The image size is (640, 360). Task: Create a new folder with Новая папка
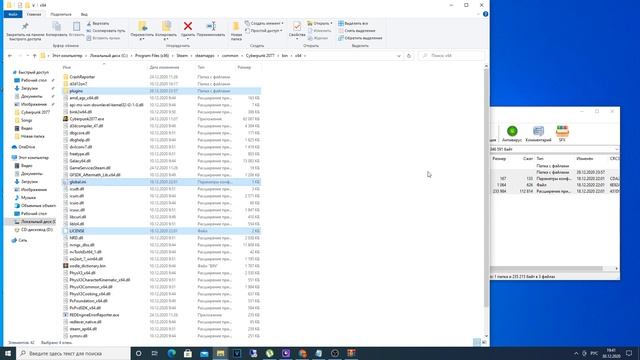tap(236, 31)
